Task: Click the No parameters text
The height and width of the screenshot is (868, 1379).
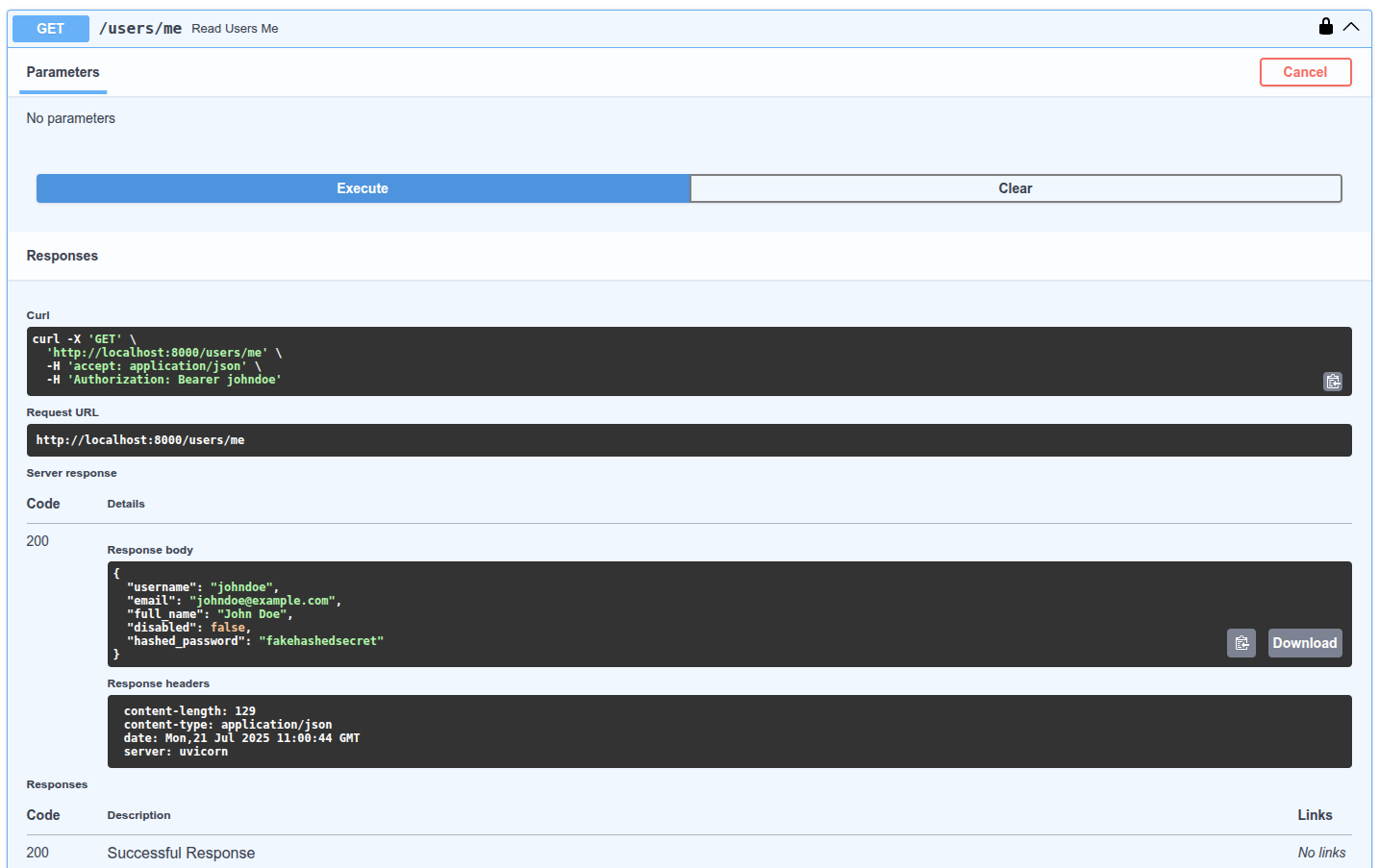Action: (71, 118)
